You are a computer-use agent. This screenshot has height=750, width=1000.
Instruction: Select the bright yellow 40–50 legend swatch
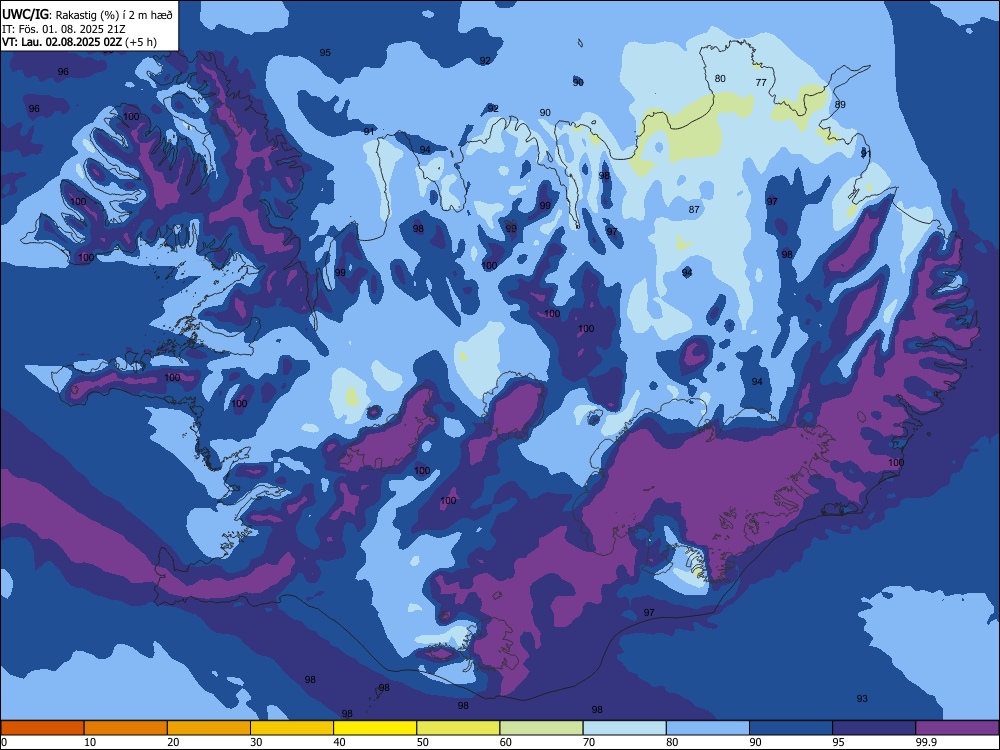(x=375, y=728)
